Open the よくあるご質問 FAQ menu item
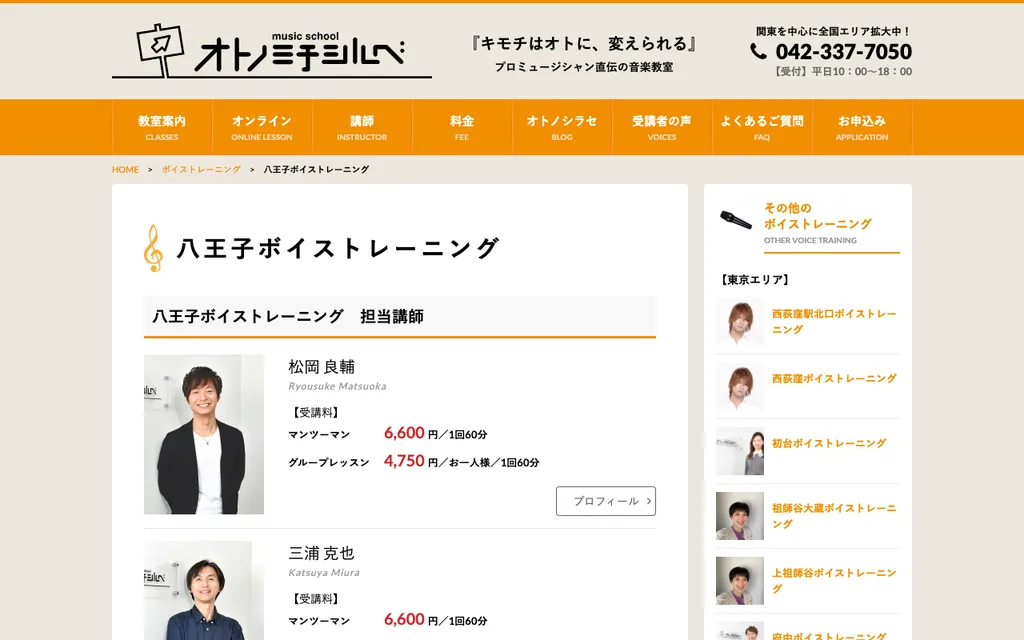Screen dimensions: 1024x640 click(x=761, y=127)
